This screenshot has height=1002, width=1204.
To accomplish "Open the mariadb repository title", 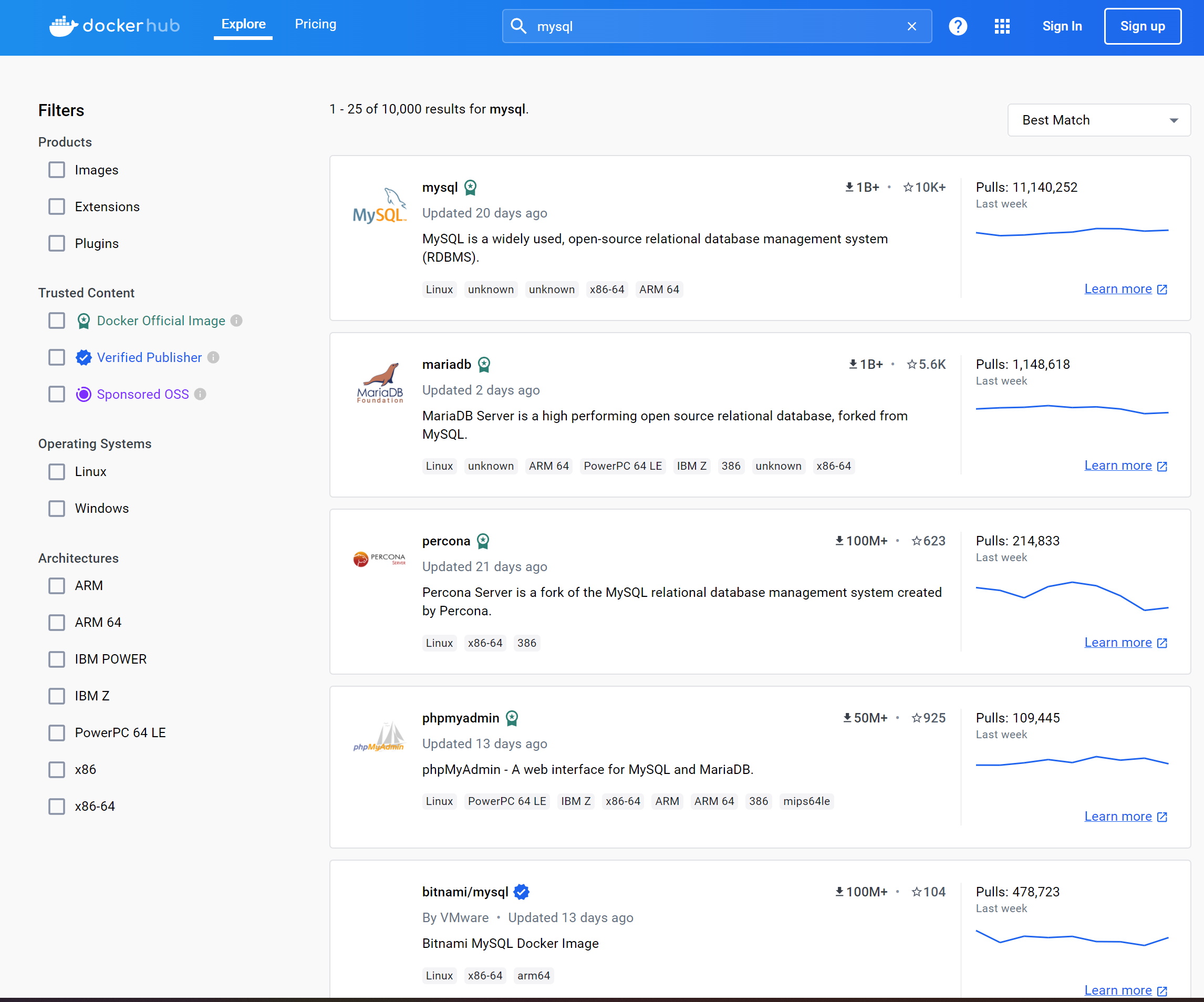I will tap(447, 364).
